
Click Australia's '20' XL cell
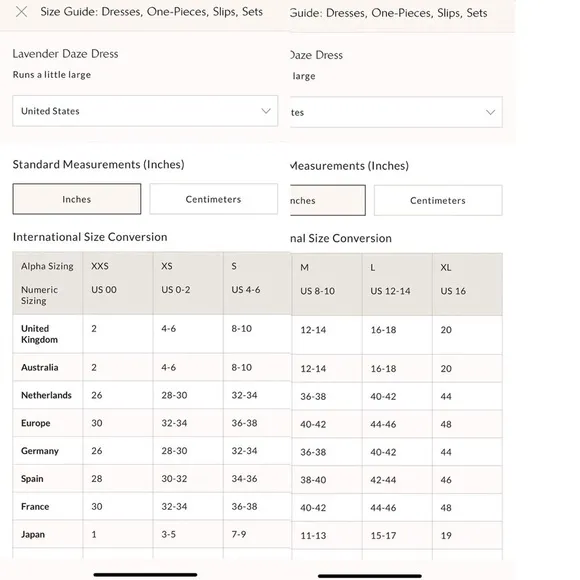[446, 369]
